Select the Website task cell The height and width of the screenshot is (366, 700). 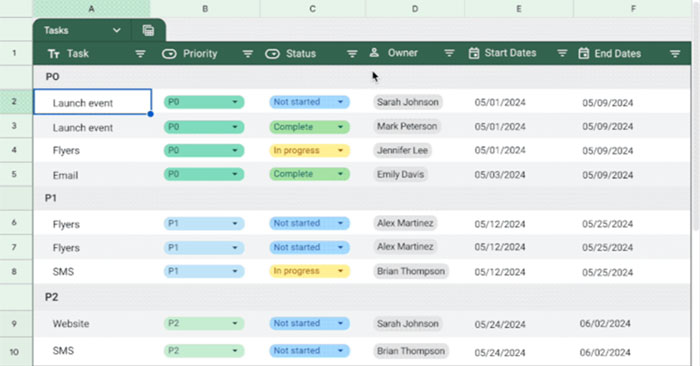pyautogui.click(x=92, y=324)
